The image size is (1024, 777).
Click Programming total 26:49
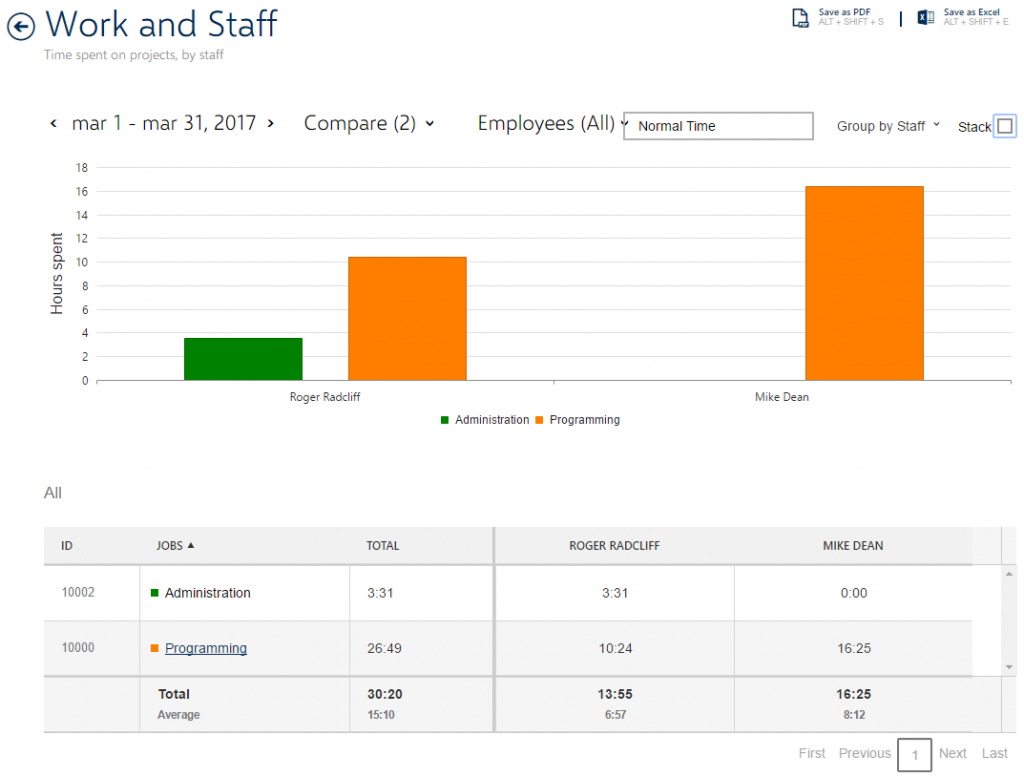384,648
